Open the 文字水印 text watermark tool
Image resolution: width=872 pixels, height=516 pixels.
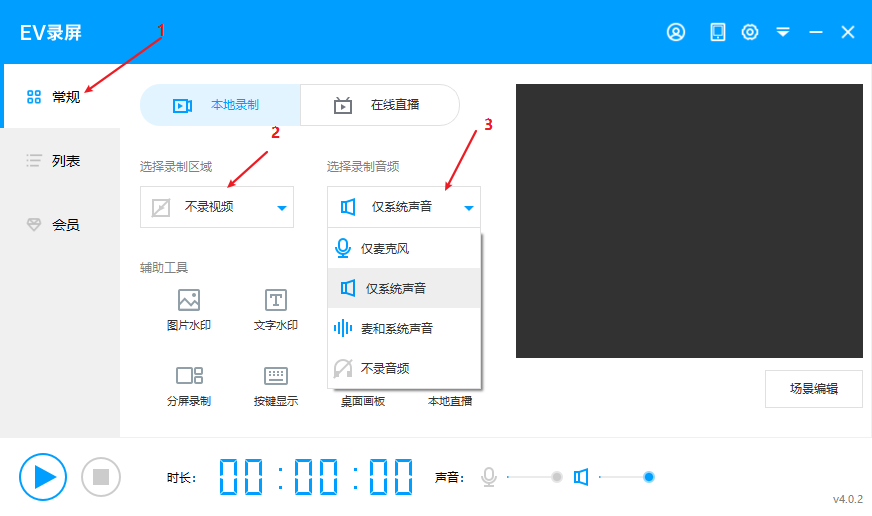(276, 310)
